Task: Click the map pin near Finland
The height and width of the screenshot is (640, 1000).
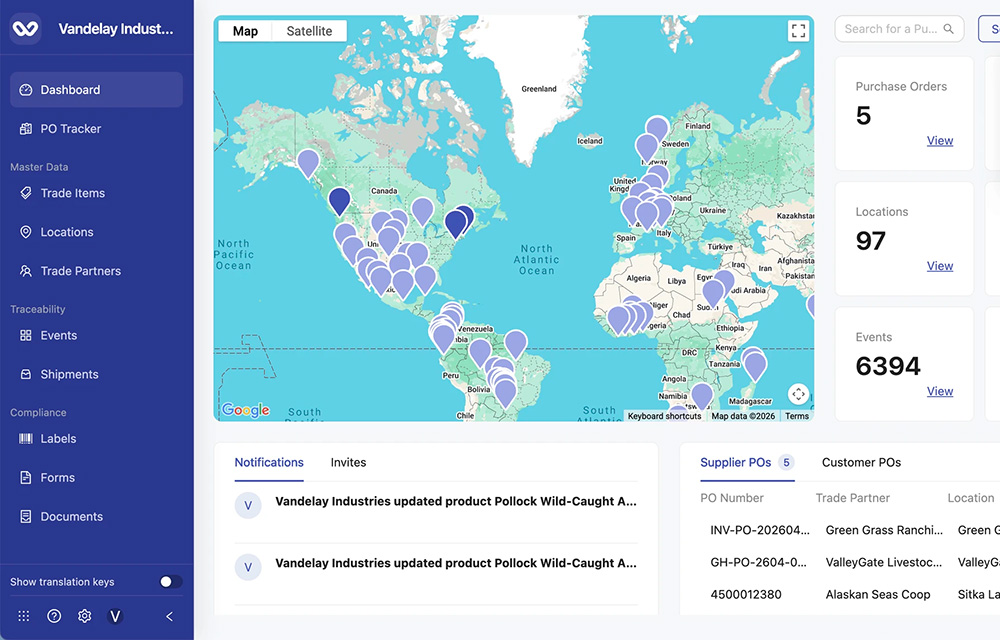Action: [x=657, y=127]
